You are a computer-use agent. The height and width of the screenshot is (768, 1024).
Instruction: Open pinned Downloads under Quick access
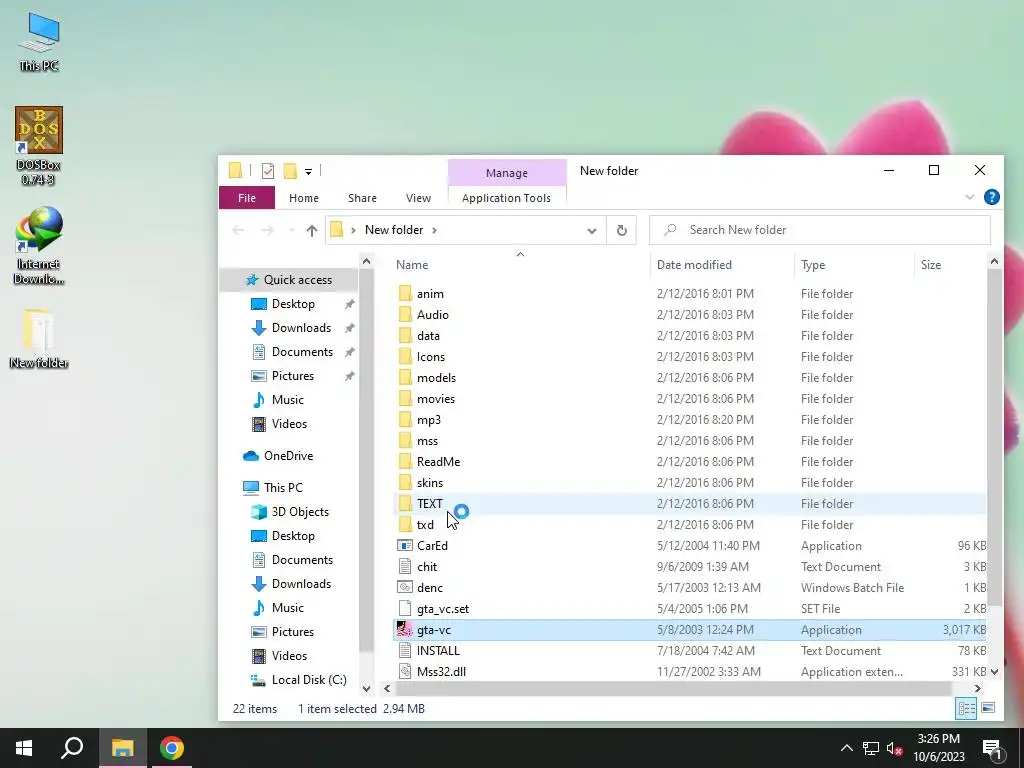(x=301, y=328)
